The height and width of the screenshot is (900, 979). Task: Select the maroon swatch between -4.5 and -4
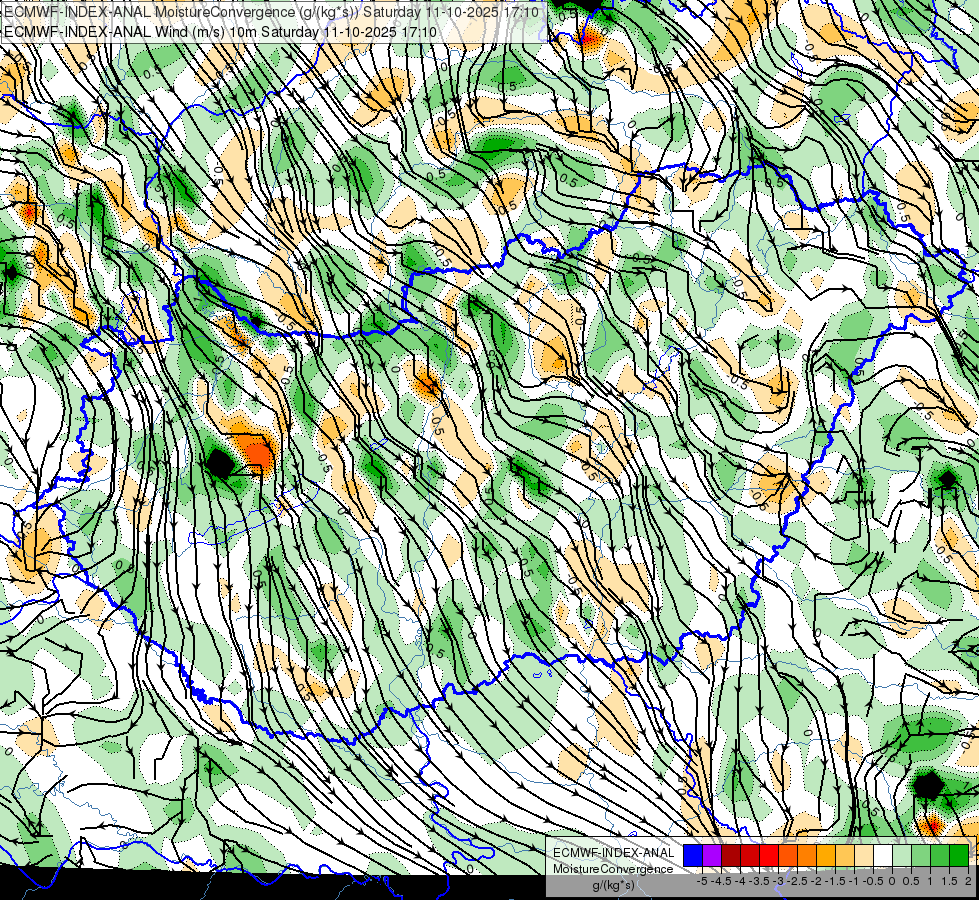(731, 855)
